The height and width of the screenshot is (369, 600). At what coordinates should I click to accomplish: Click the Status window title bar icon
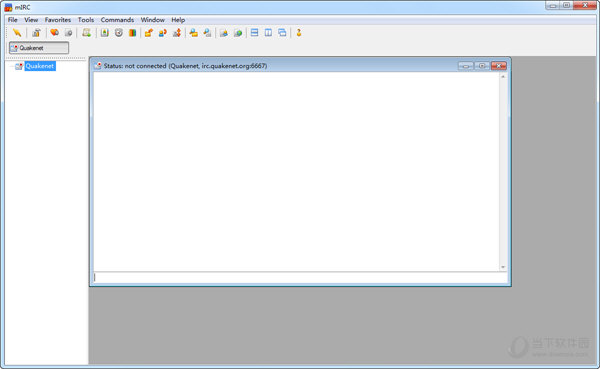click(98, 66)
